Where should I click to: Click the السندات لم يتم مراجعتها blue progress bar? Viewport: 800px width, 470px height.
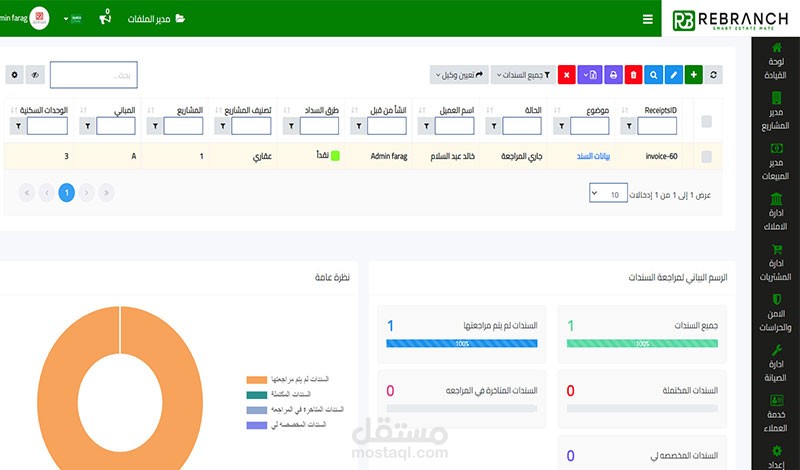(x=462, y=343)
